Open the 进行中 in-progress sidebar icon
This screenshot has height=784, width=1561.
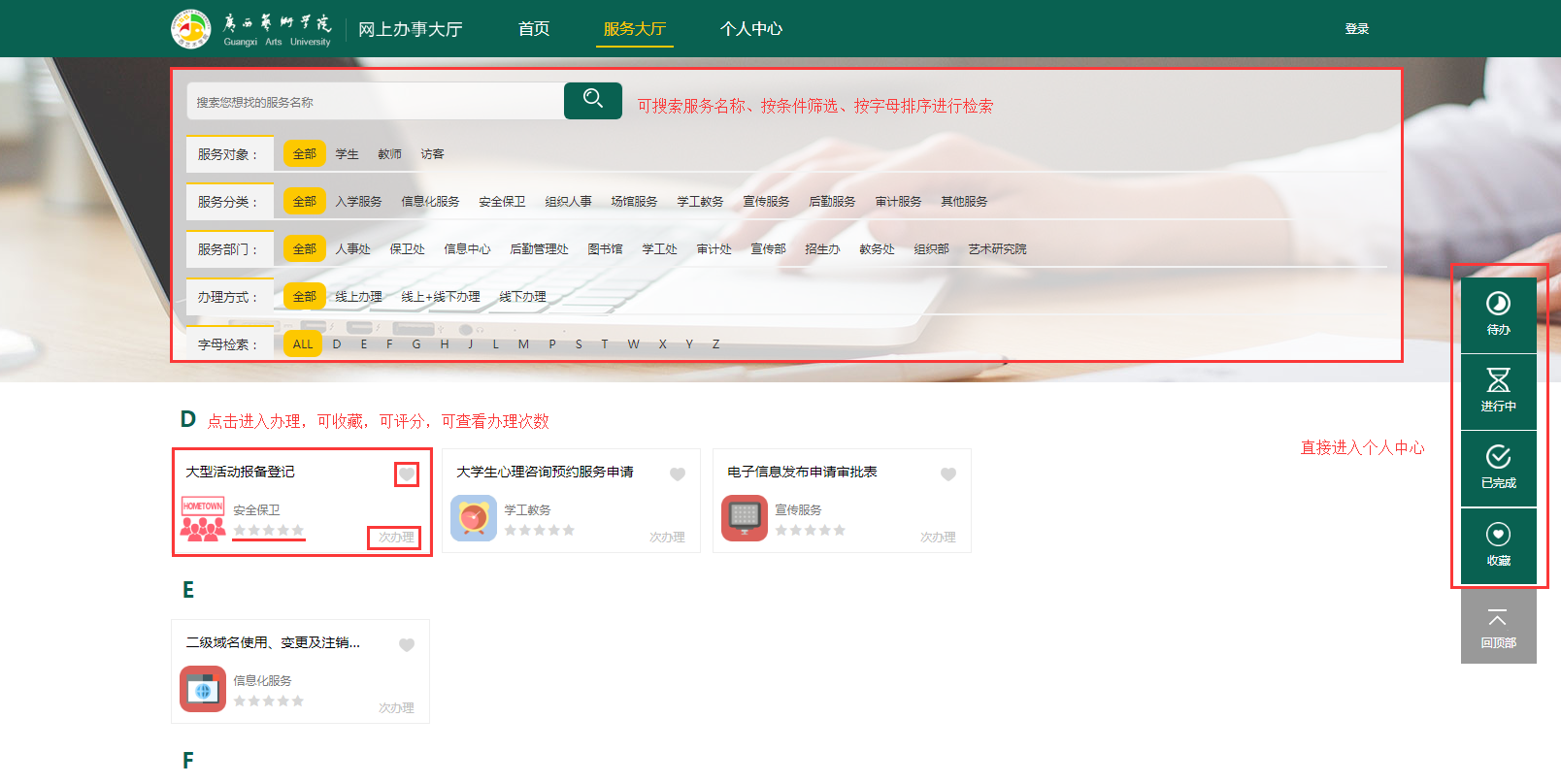[x=1499, y=392]
